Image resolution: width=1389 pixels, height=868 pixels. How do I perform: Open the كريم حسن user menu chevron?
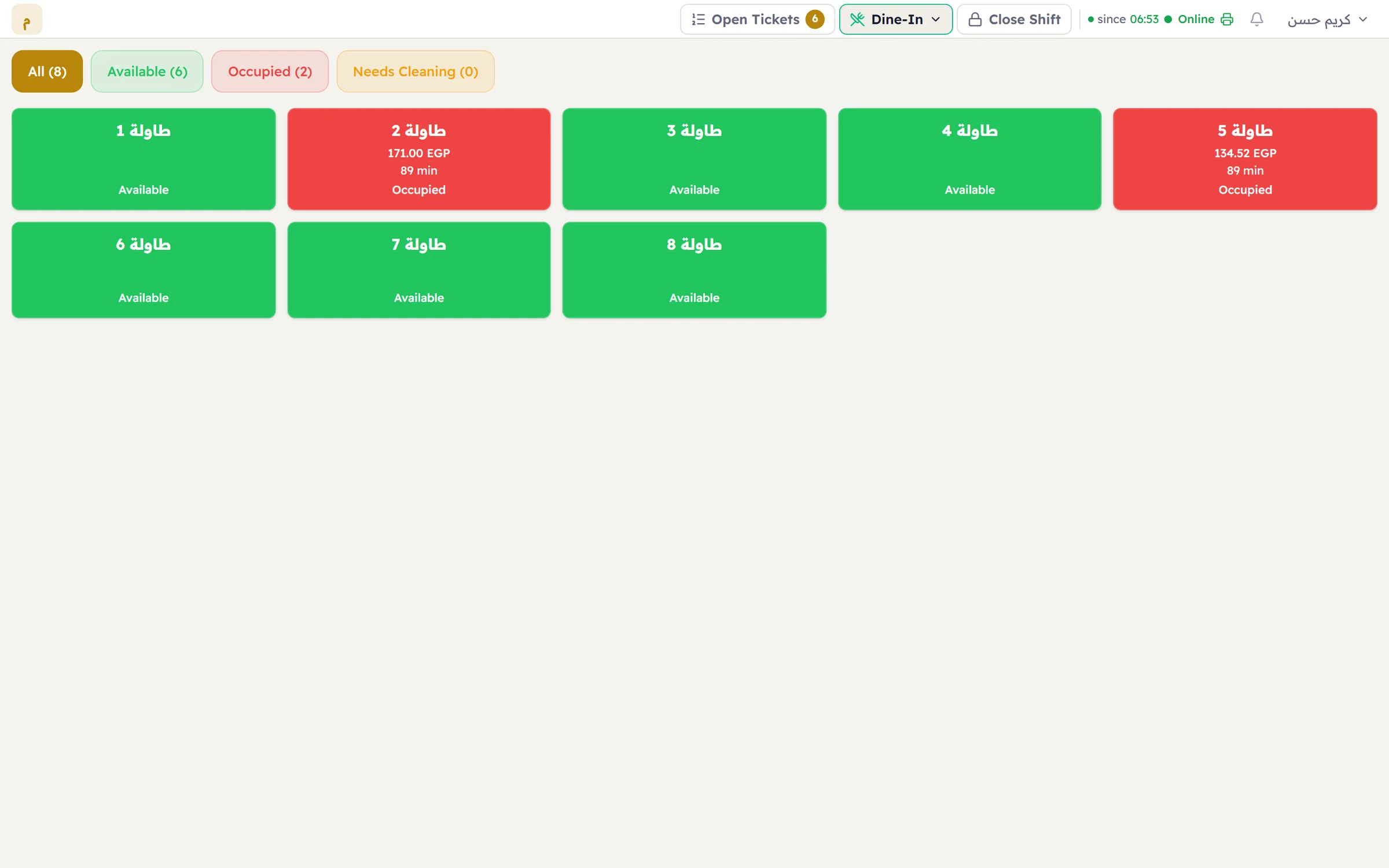pos(1363,19)
